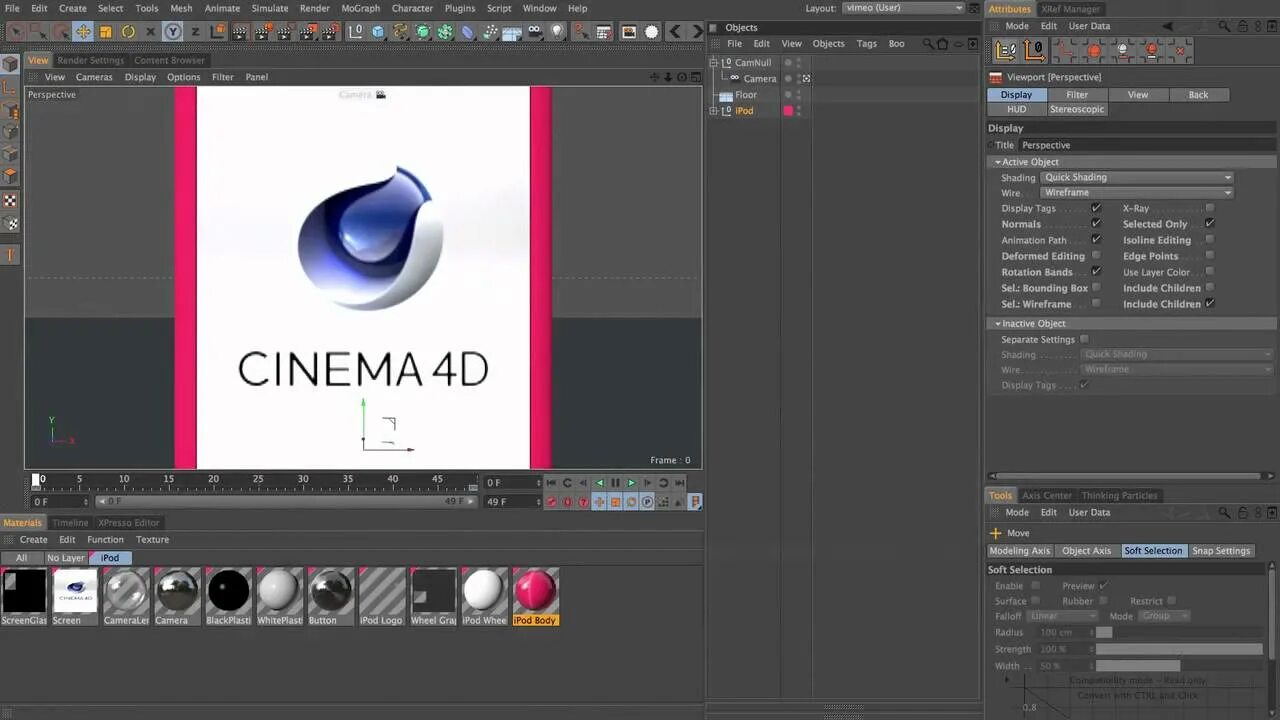Enable Separate Settings checkbox

tap(1084, 339)
